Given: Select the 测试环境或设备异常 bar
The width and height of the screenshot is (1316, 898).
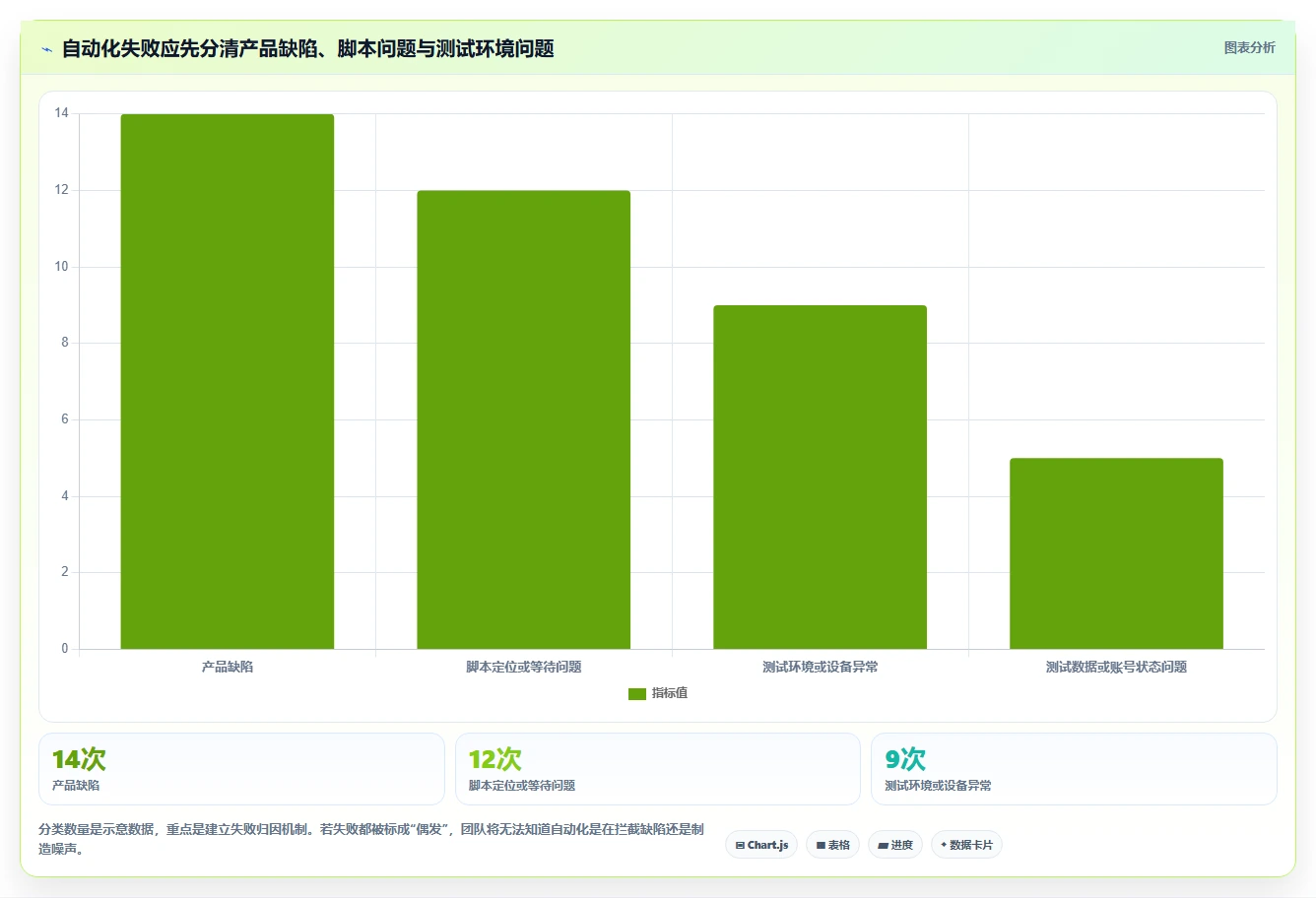Looking at the screenshot, I should point(820,477).
